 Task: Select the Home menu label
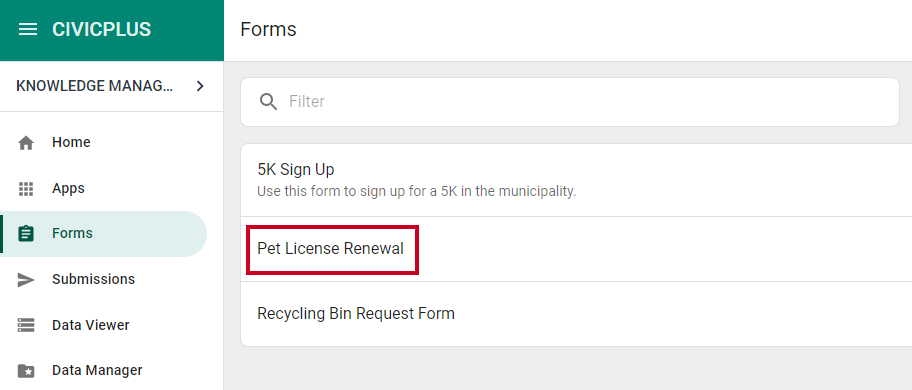71,142
